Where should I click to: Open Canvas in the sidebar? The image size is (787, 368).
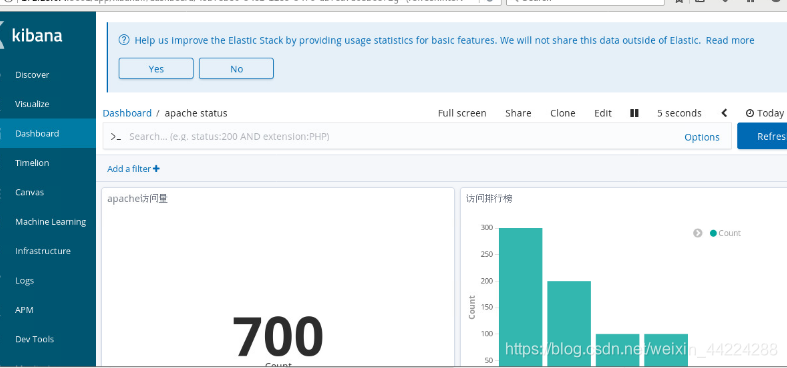click(x=30, y=192)
